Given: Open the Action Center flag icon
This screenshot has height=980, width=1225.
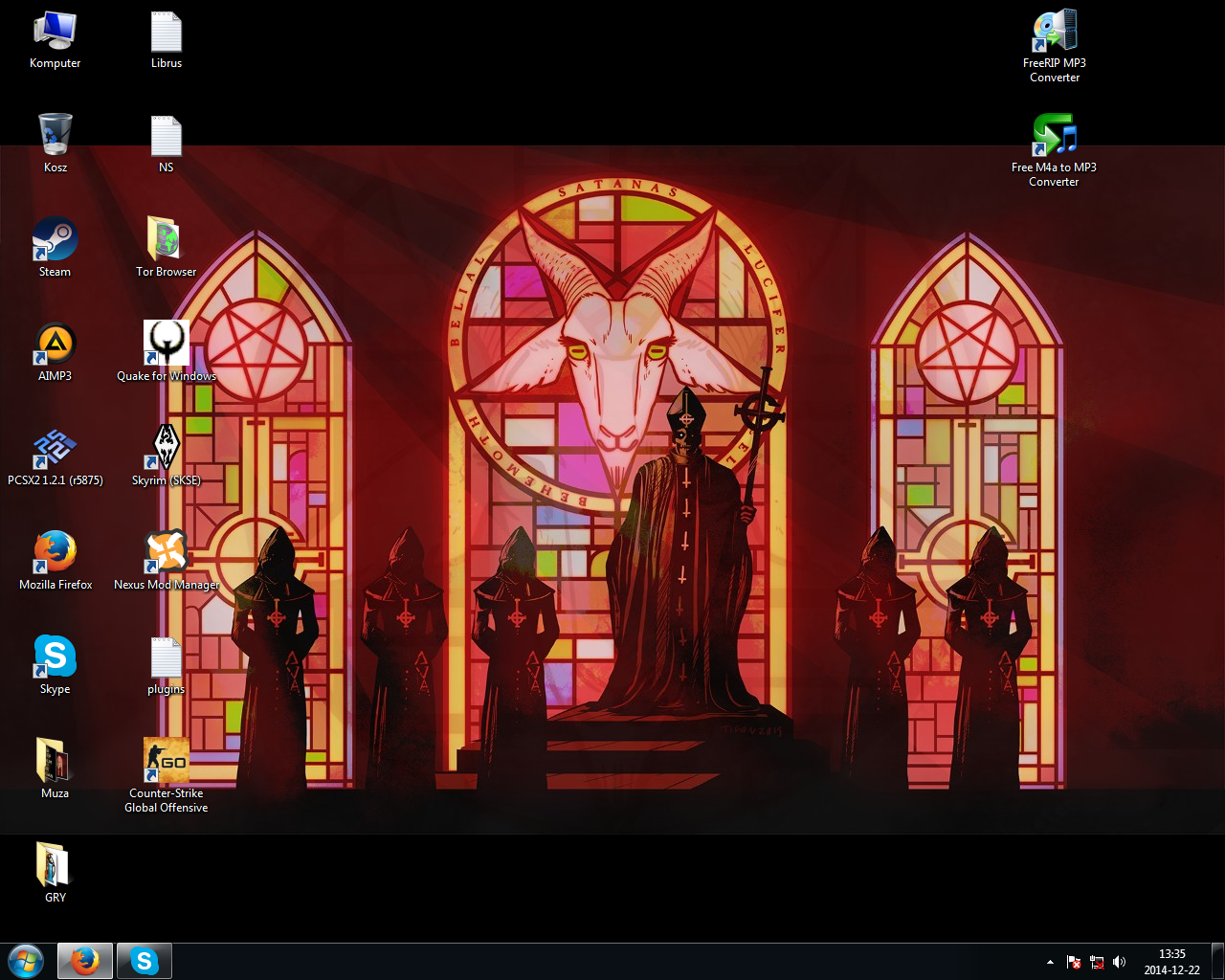Looking at the screenshot, I should tap(1074, 962).
